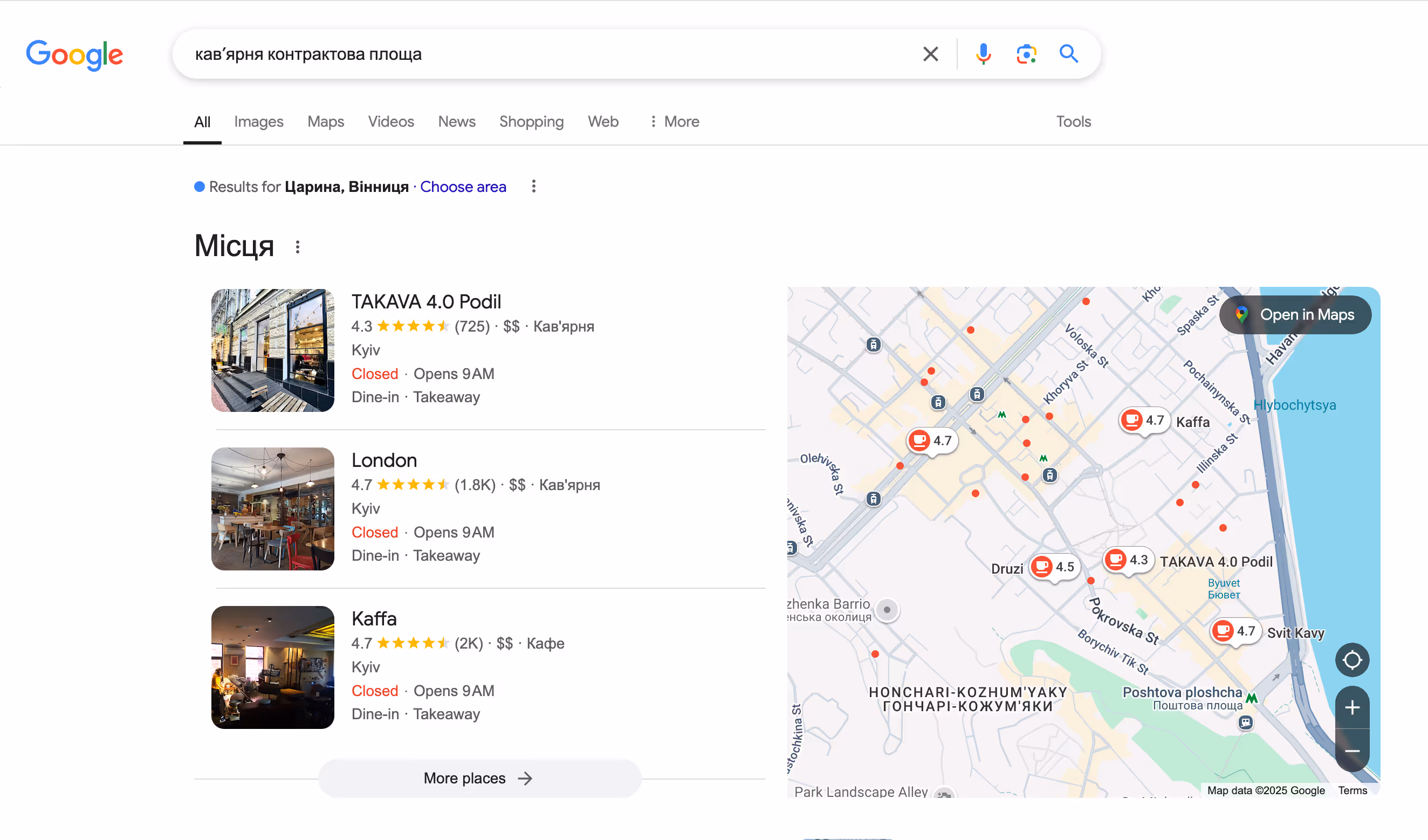Click TAKAVA 4.0 Podil rating 4.3 text
Viewport: 1428px width, 840px height.
[361, 327]
